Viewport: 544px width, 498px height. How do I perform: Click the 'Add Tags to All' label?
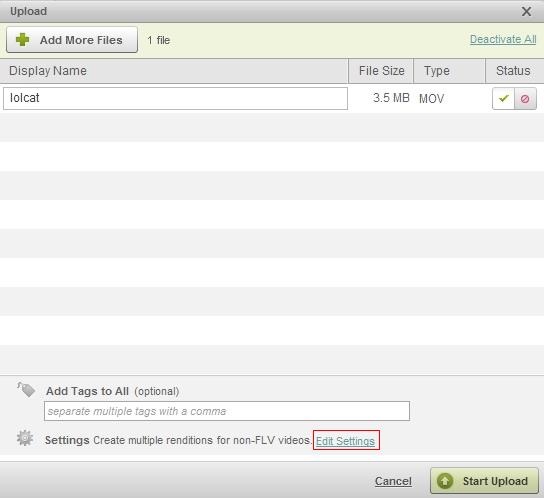tap(87, 391)
